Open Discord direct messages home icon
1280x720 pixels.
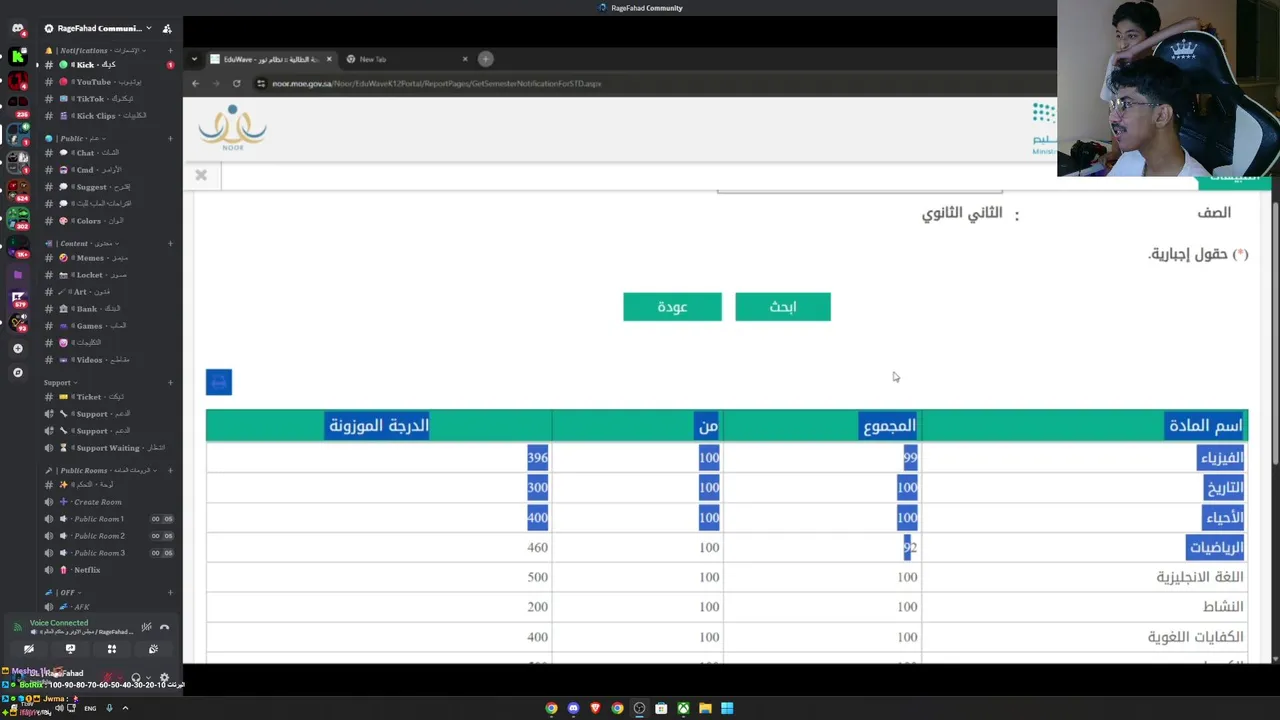click(17, 28)
